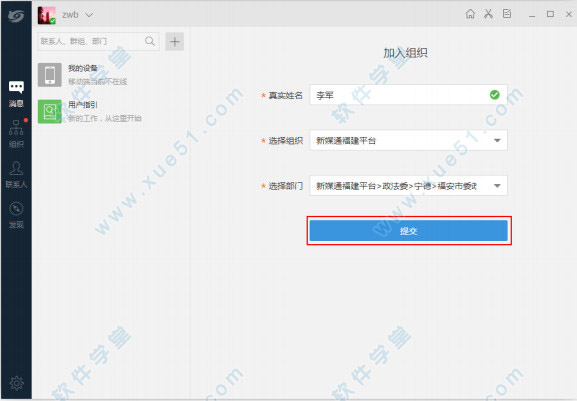Click the scissors screenshot icon
577x401 pixels.
(488, 14)
